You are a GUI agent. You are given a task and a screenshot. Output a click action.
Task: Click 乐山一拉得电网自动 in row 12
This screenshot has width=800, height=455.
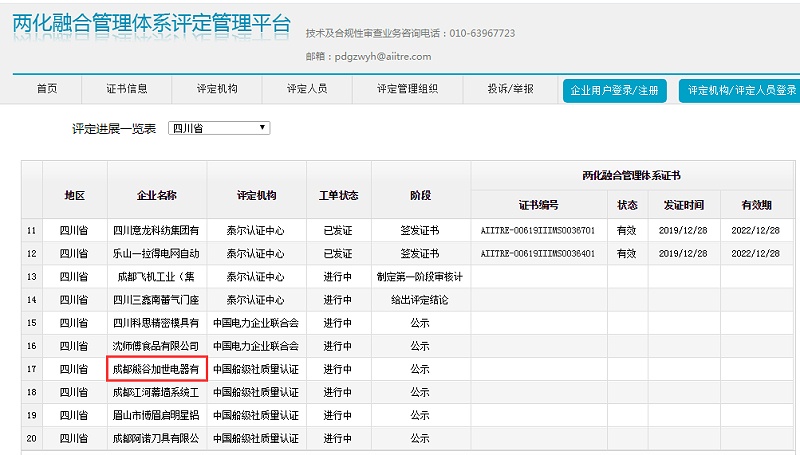coord(156,254)
